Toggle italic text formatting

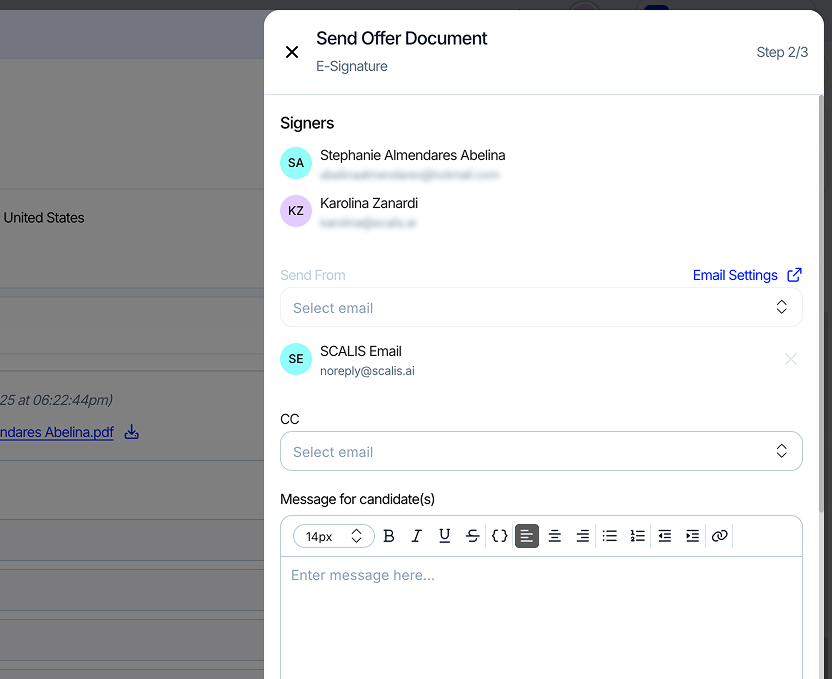click(417, 536)
